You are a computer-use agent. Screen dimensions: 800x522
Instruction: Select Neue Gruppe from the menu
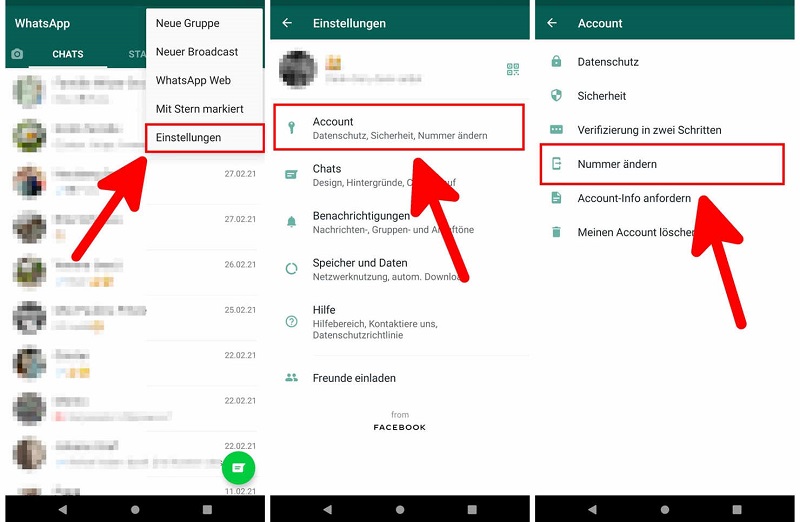205,23
